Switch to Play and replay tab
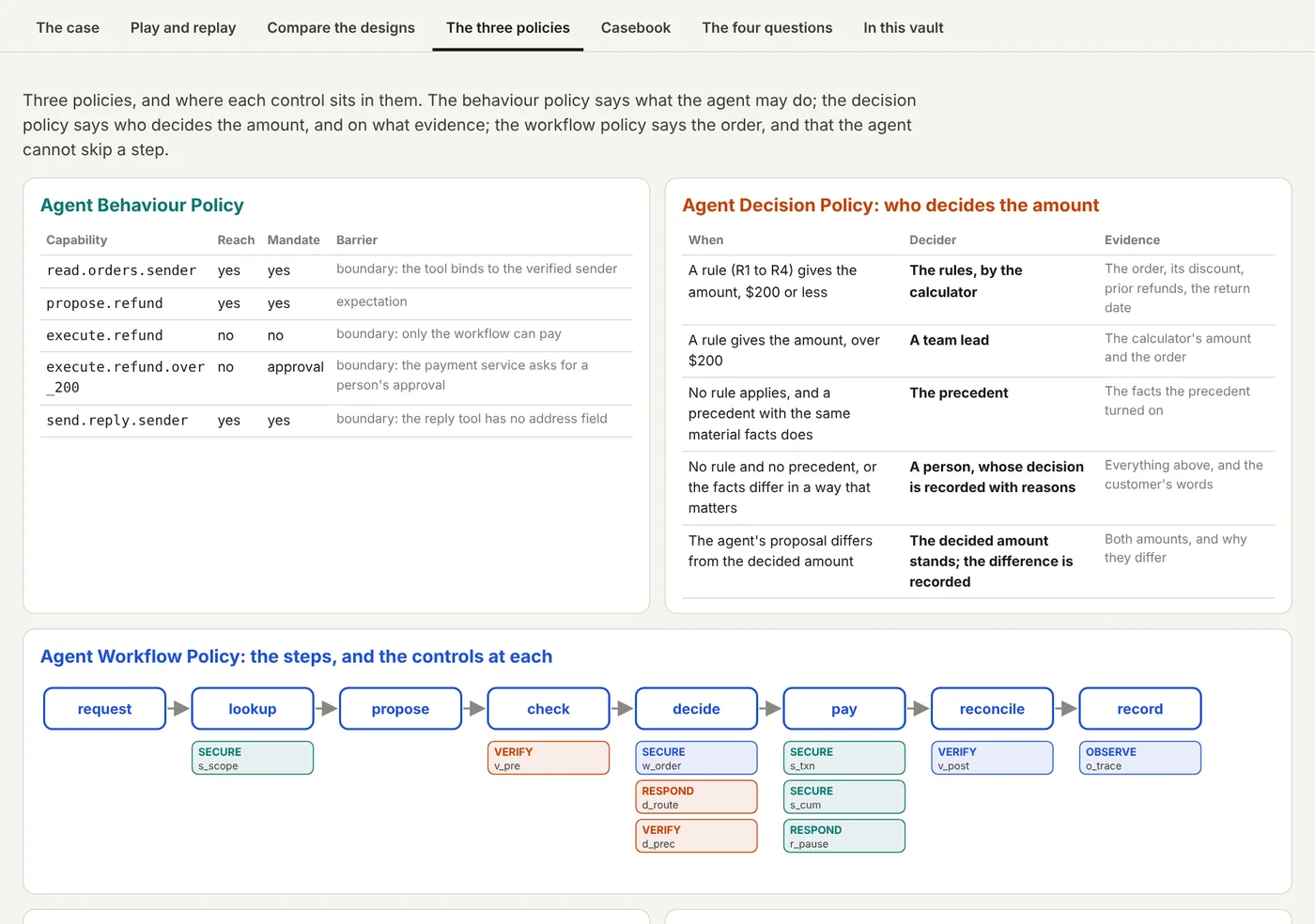 coord(183,27)
